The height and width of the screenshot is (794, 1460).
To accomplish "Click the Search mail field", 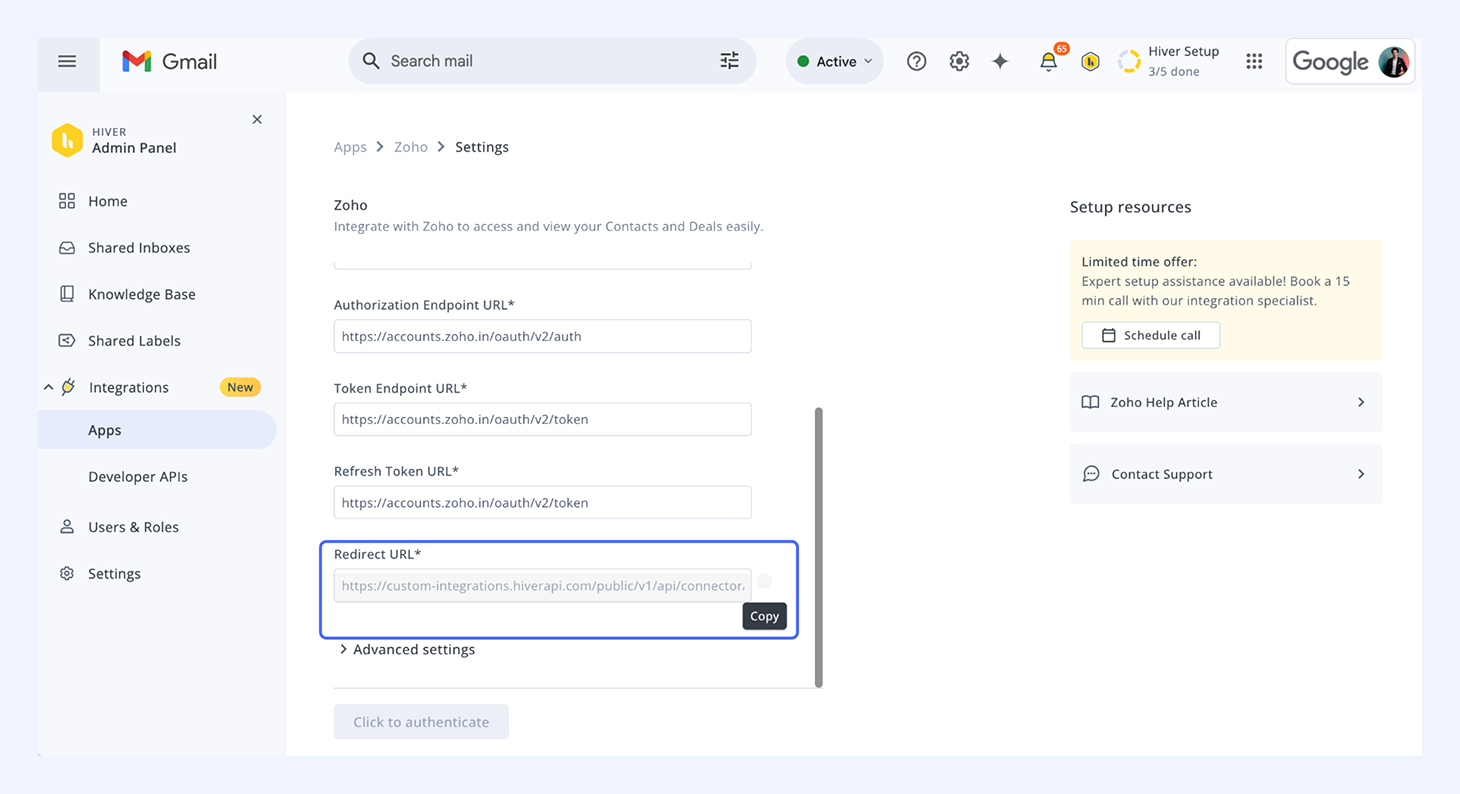I will point(552,61).
